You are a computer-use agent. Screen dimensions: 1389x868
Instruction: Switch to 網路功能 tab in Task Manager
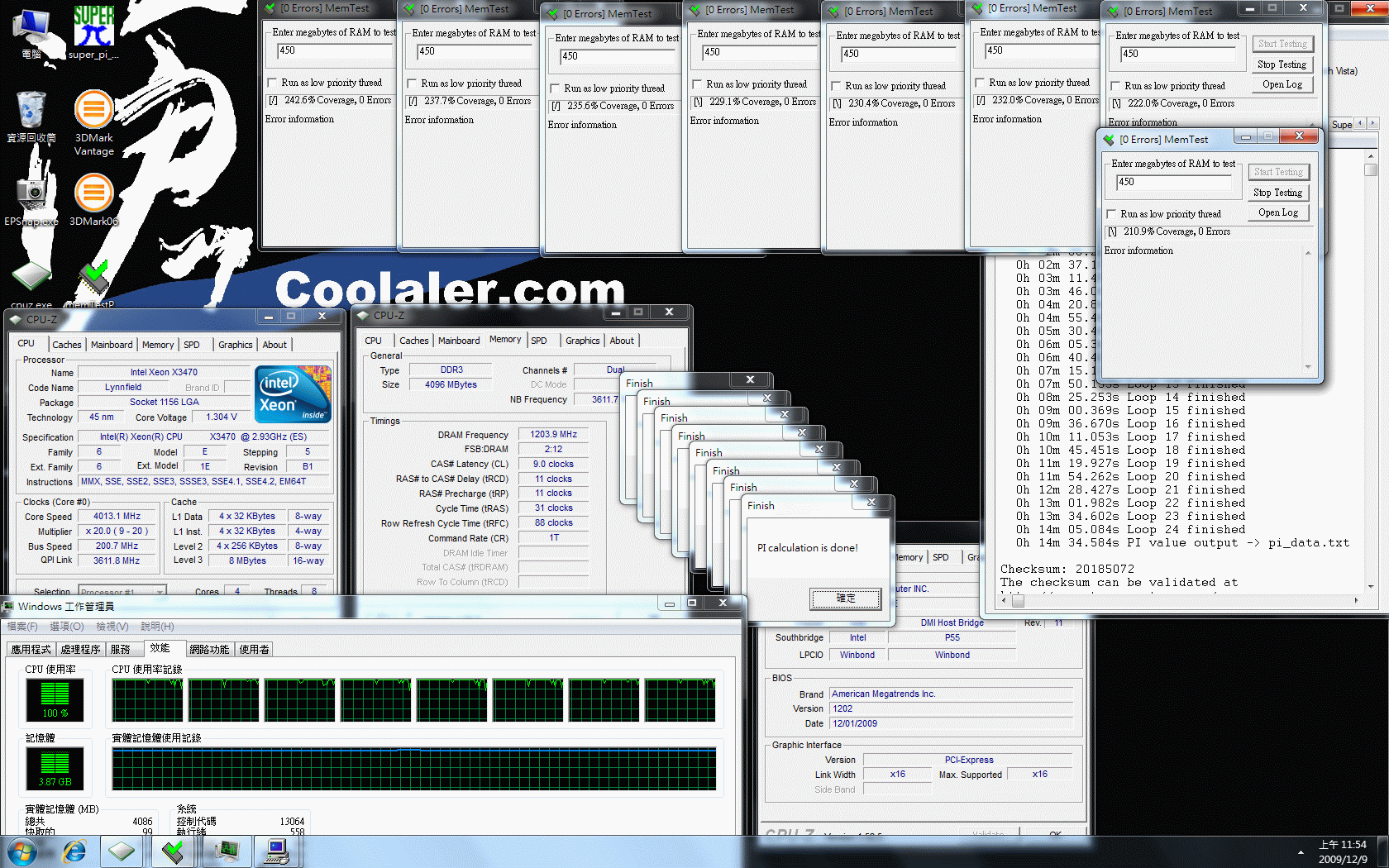[209, 650]
